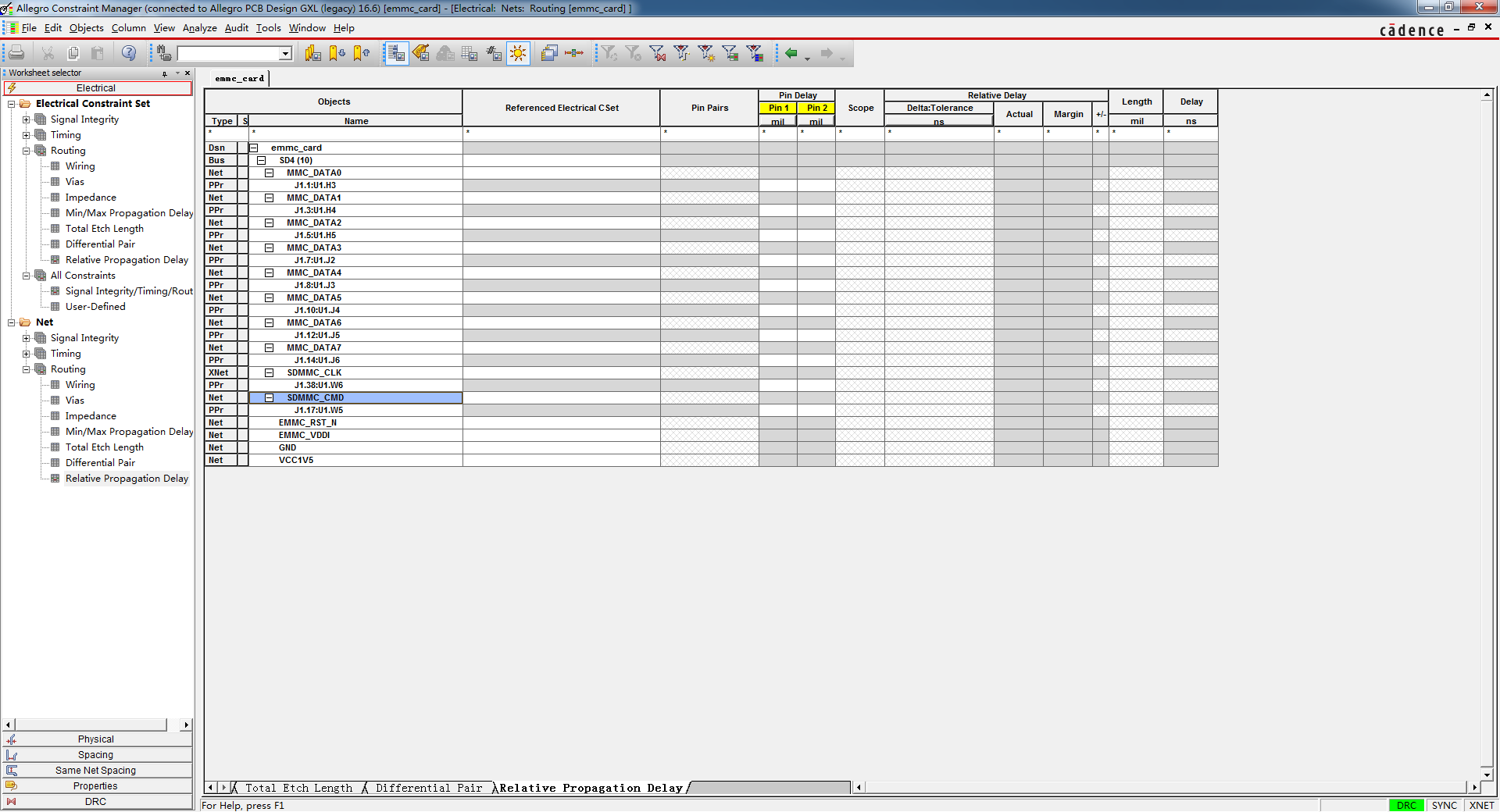Click the filter with red X icon

tap(658, 53)
